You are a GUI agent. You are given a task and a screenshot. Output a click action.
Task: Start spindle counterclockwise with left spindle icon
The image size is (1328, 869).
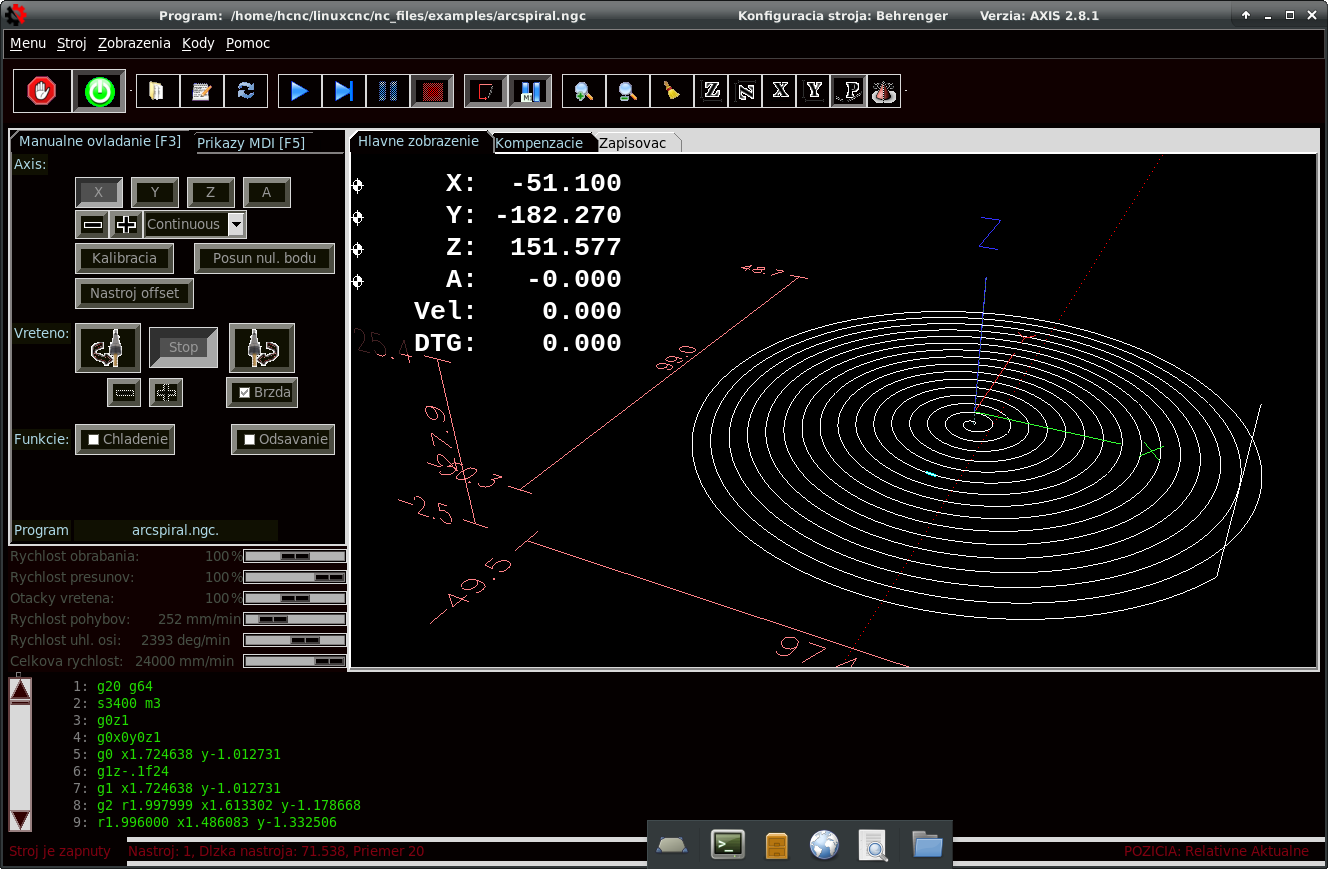click(108, 348)
